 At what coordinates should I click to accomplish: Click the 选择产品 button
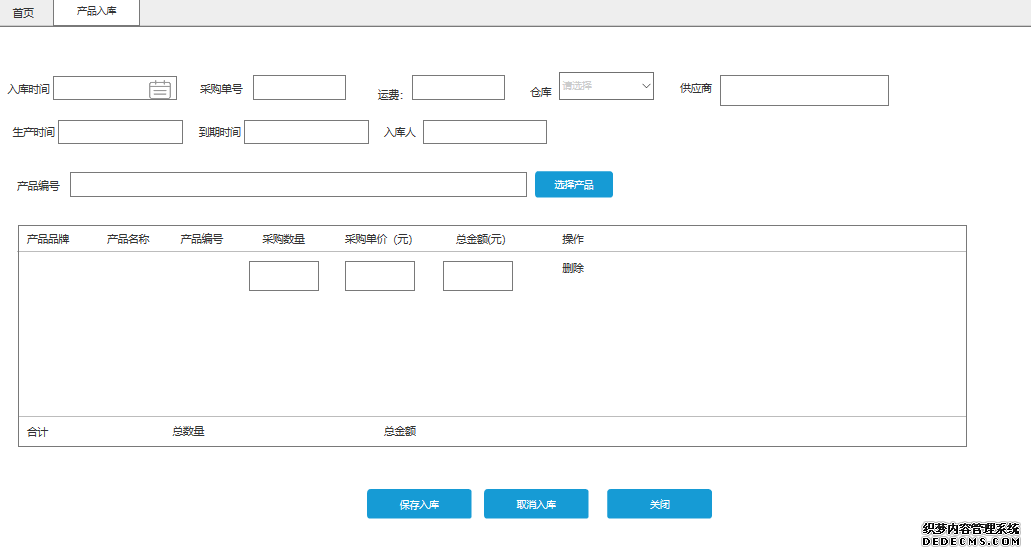[x=573, y=185]
